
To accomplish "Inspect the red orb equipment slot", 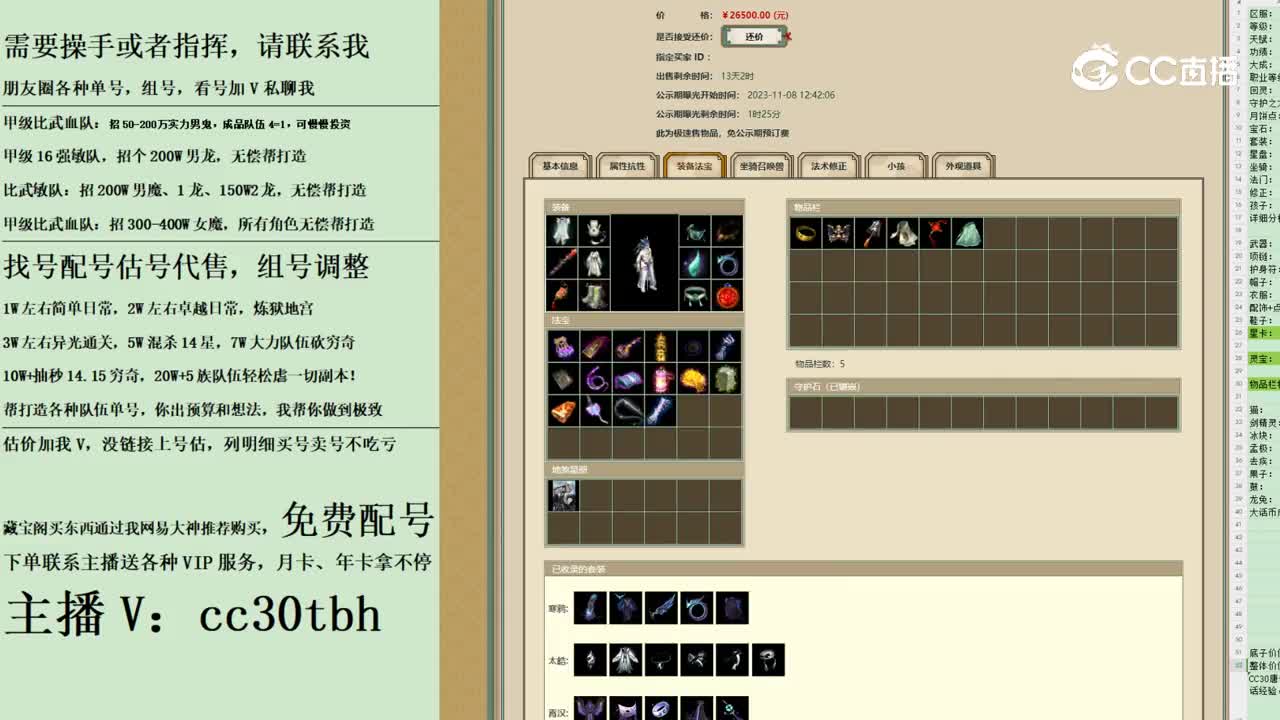I will click(727, 295).
